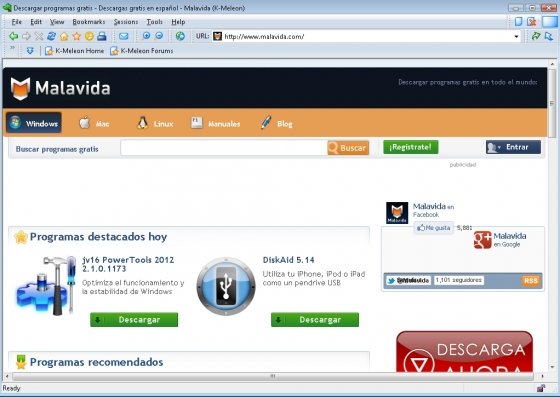Click the jv16 PowerTools icon image
The width and height of the screenshot is (560, 397).
(46, 286)
